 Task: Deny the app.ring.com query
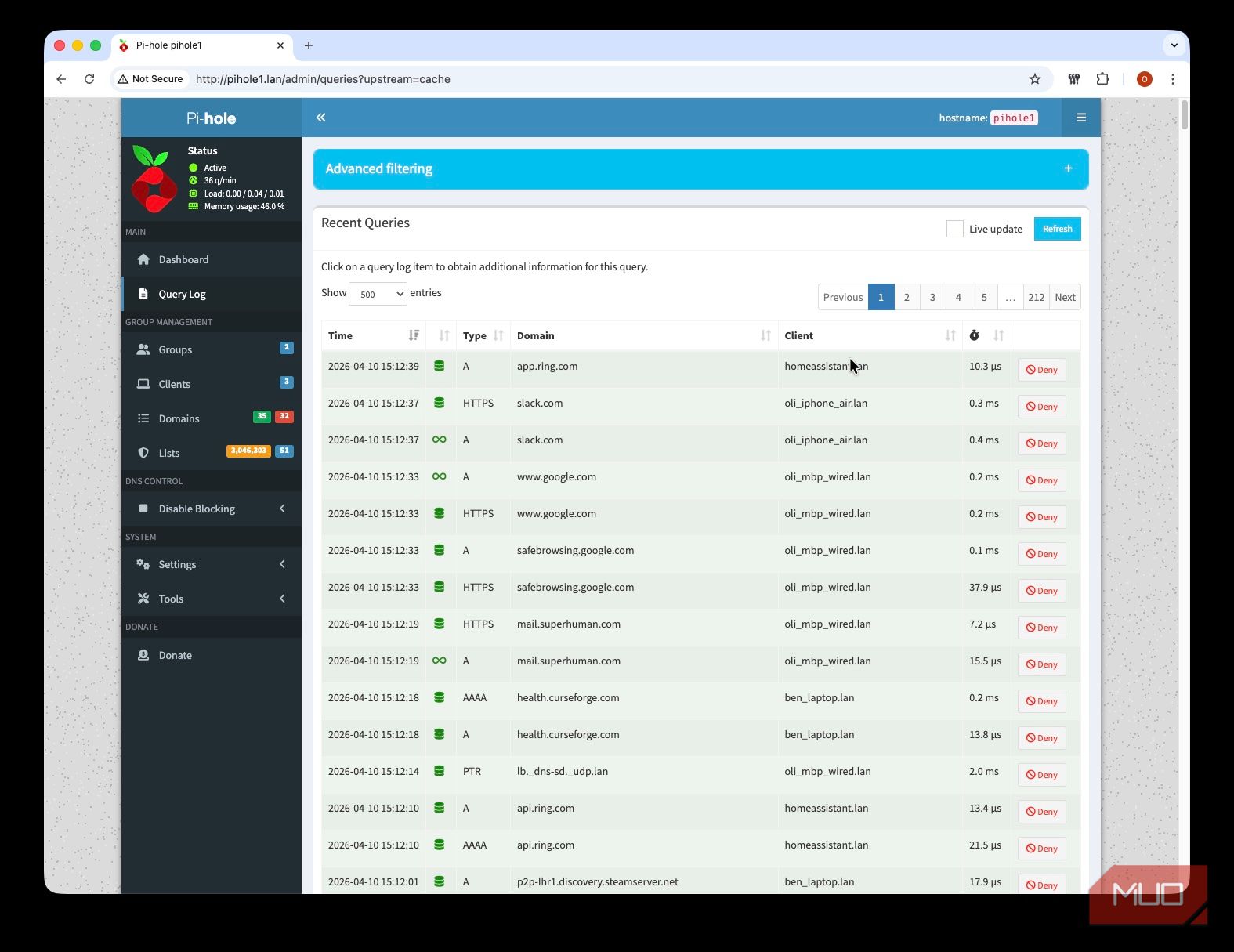pos(1041,370)
